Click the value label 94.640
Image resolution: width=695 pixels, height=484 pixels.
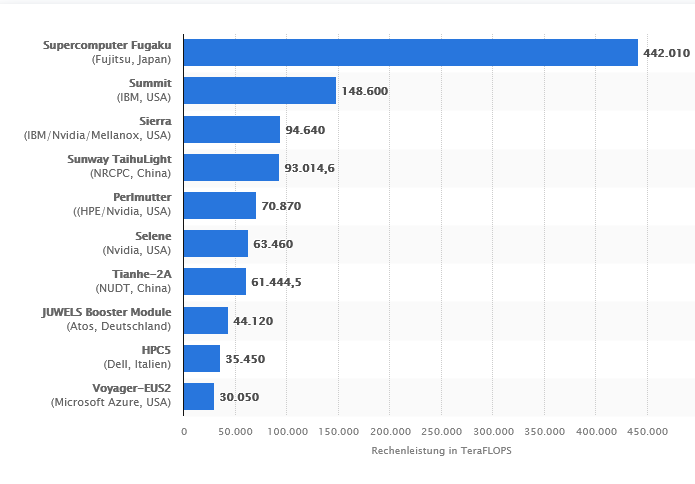(x=305, y=130)
